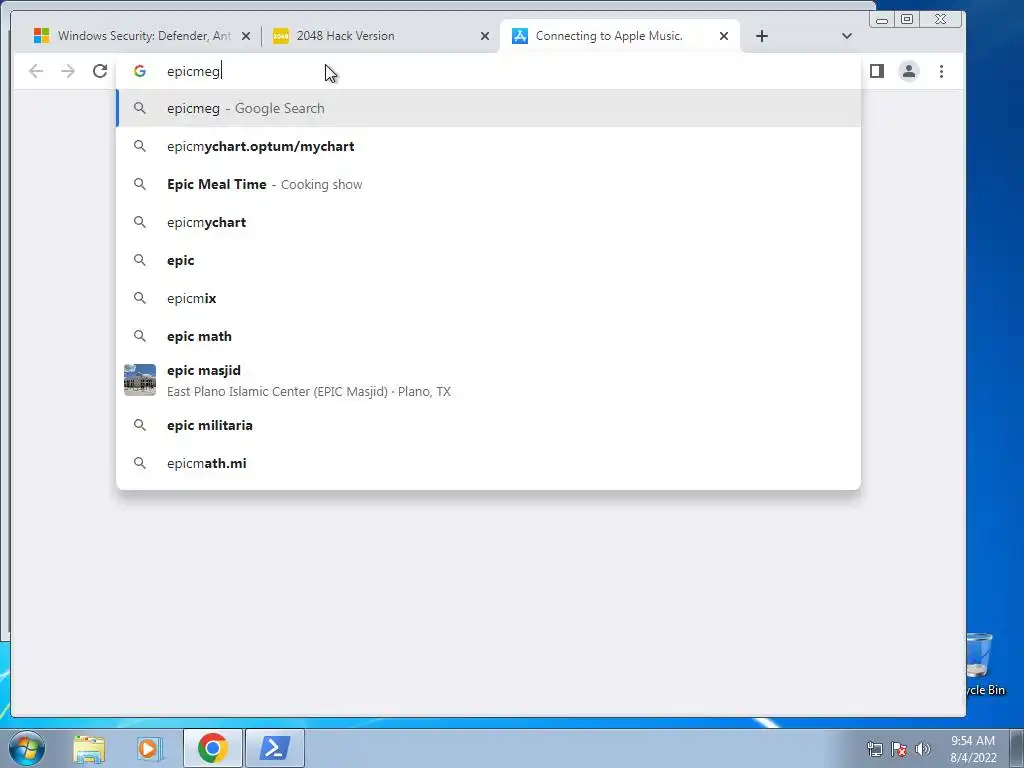Close the Windows Security tab
1024x768 pixels.
click(x=246, y=36)
